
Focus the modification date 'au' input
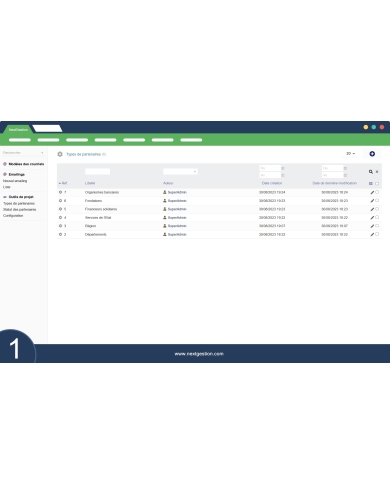point(332,175)
